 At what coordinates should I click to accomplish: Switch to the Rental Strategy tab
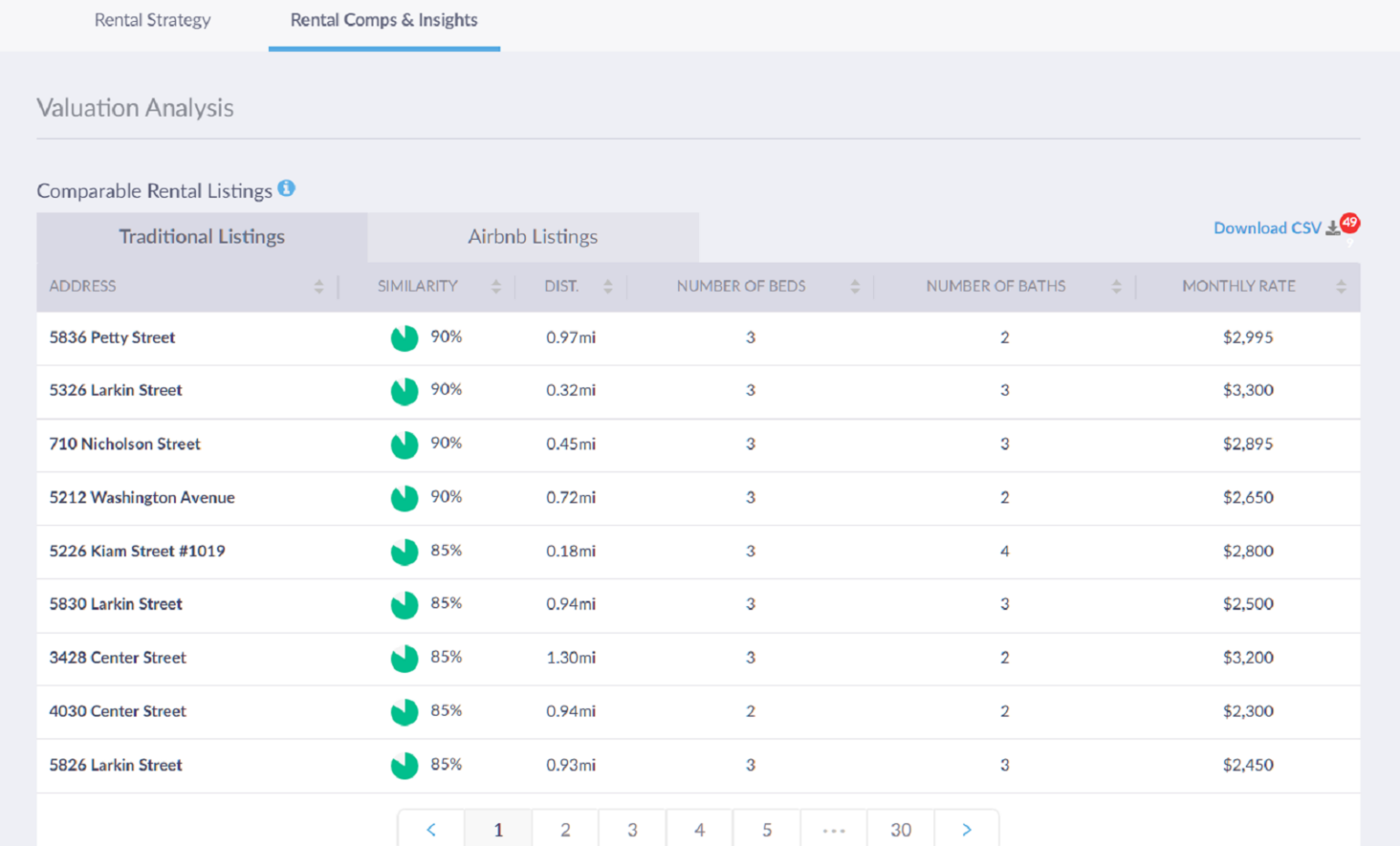152,20
